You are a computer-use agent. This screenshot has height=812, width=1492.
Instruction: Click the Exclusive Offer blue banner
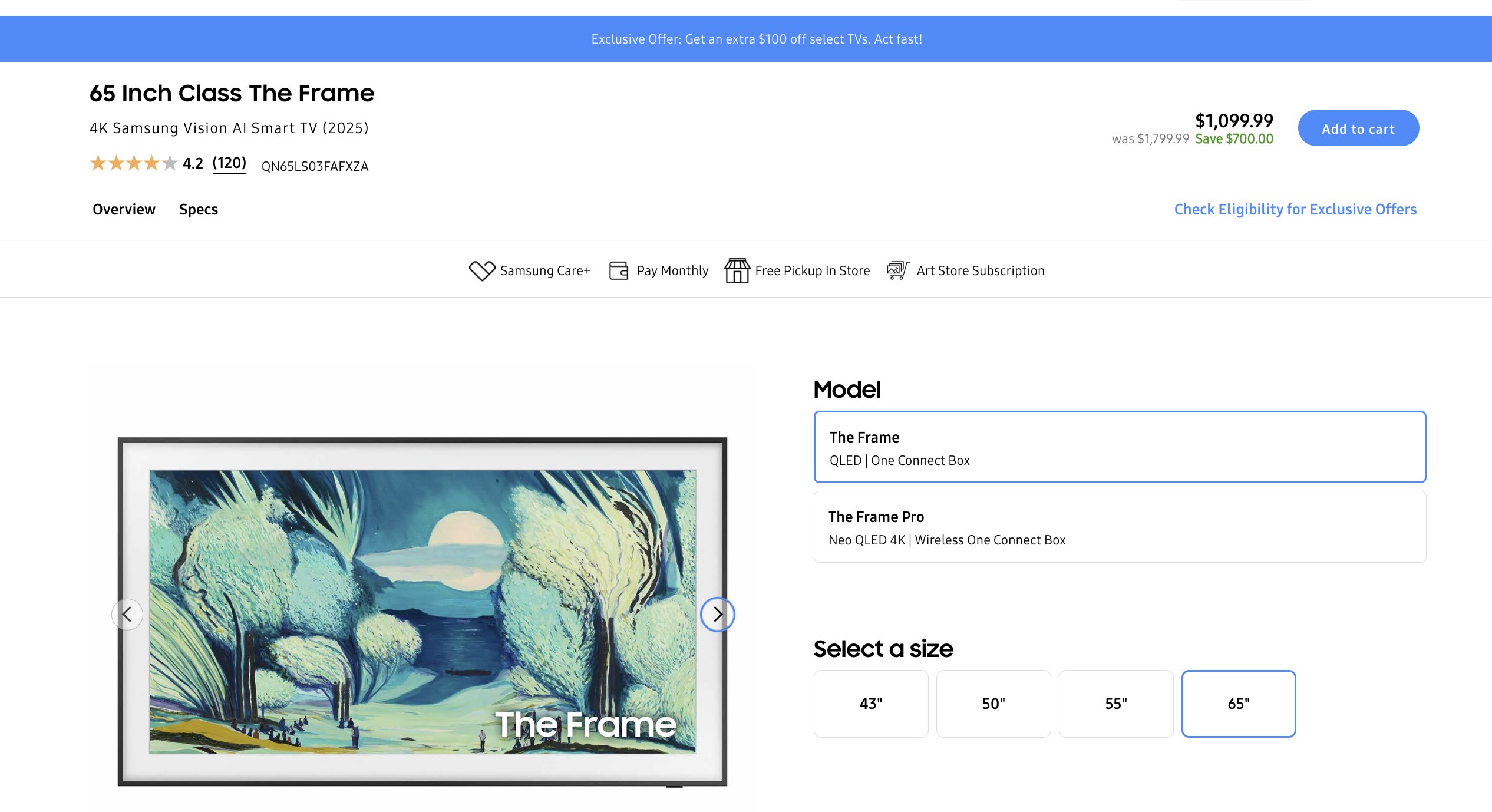coord(757,39)
